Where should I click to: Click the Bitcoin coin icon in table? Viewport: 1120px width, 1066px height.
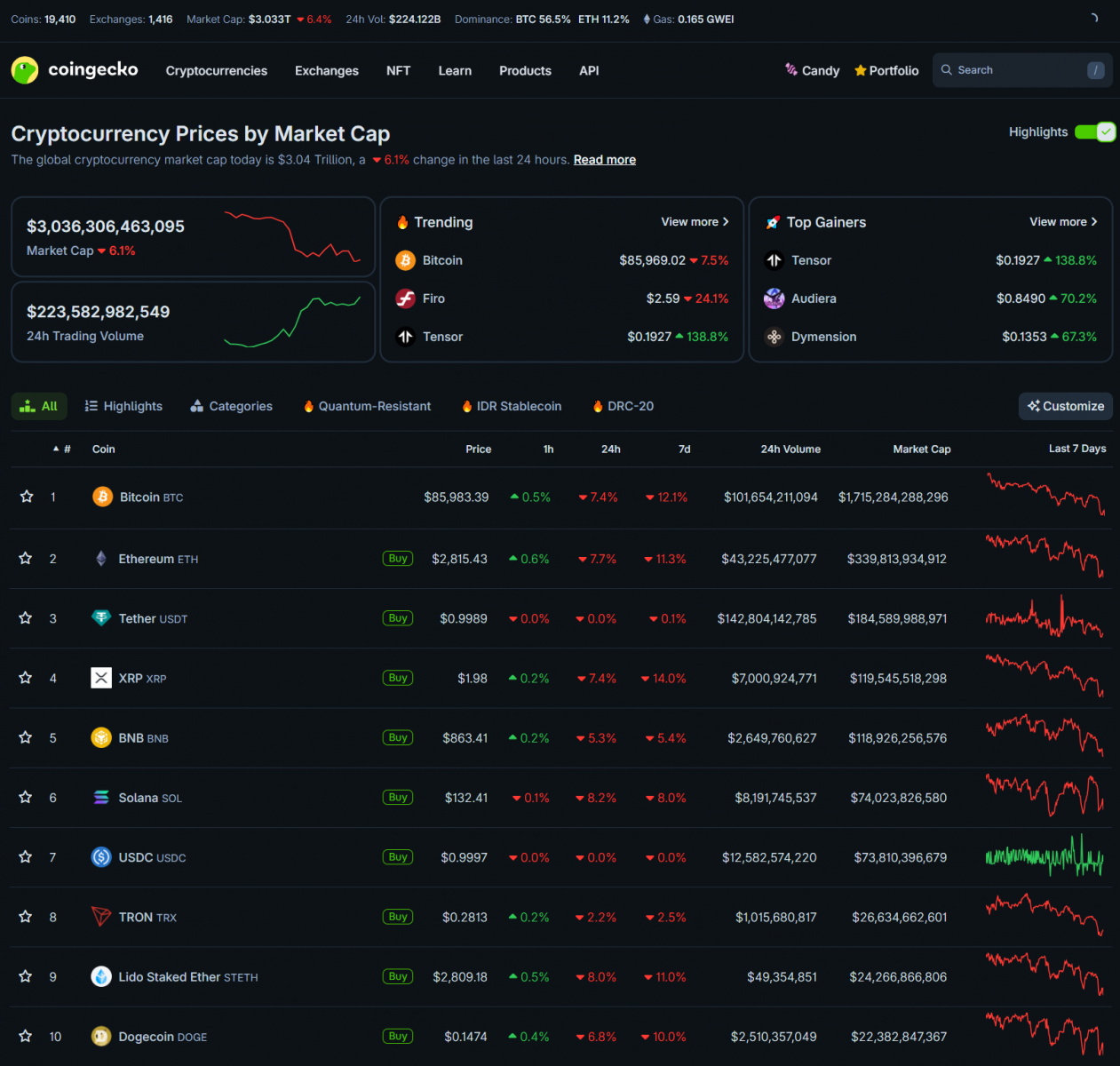[x=102, y=497]
